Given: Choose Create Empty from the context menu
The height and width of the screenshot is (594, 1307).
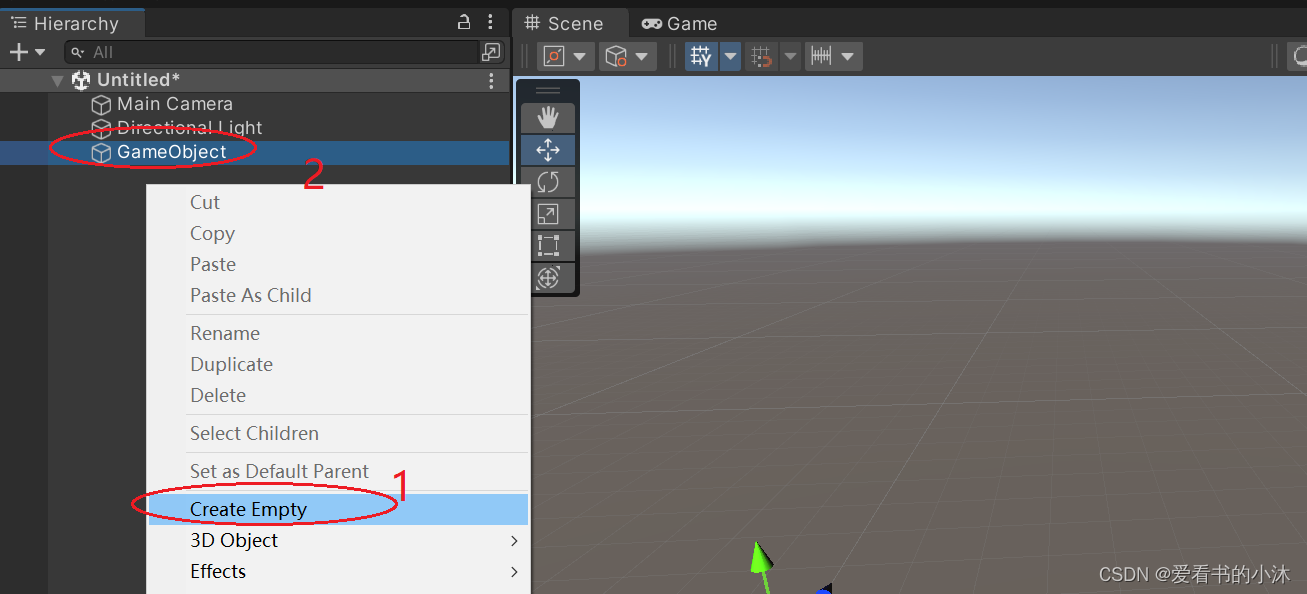Looking at the screenshot, I should 248,509.
